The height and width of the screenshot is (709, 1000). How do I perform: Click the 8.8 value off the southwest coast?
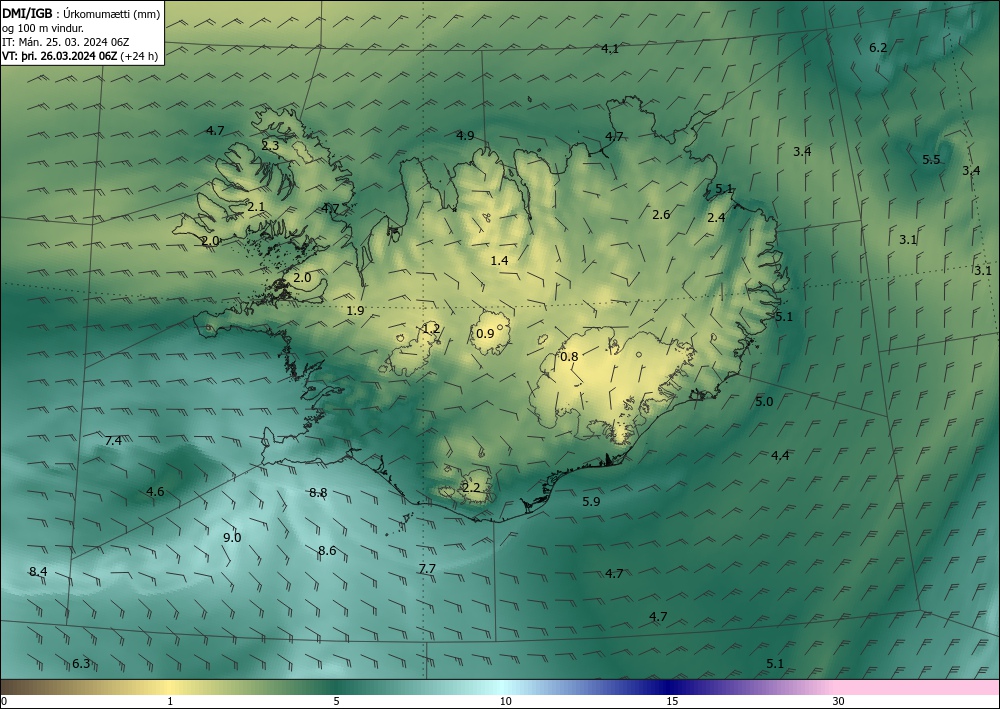pyautogui.click(x=318, y=493)
